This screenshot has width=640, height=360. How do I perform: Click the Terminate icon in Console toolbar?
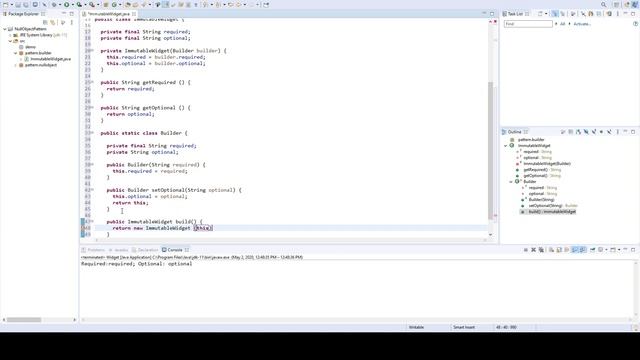526,250
